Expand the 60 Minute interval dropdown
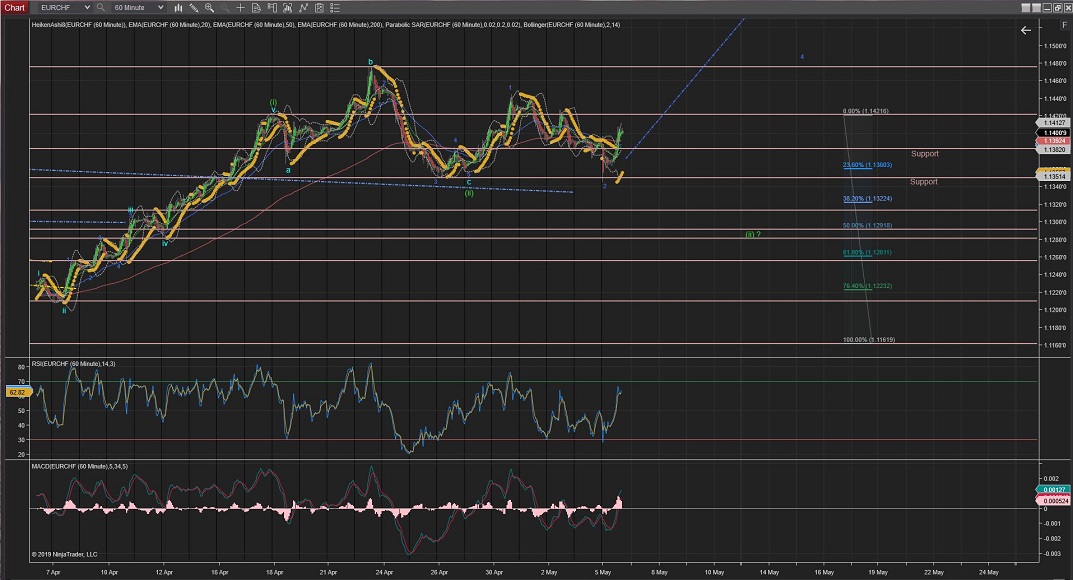This screenshot has height=580, width=1073. pos(160,7)
